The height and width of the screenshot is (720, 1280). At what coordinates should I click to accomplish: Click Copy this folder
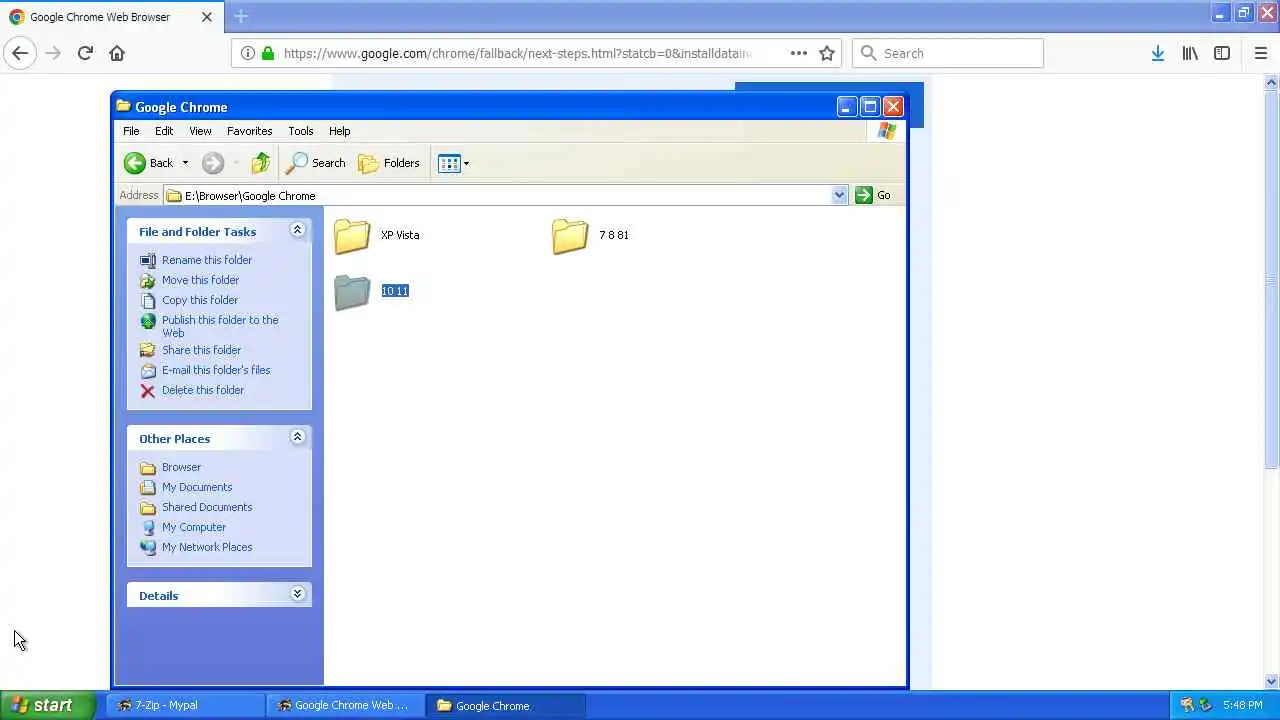(200, 300)
